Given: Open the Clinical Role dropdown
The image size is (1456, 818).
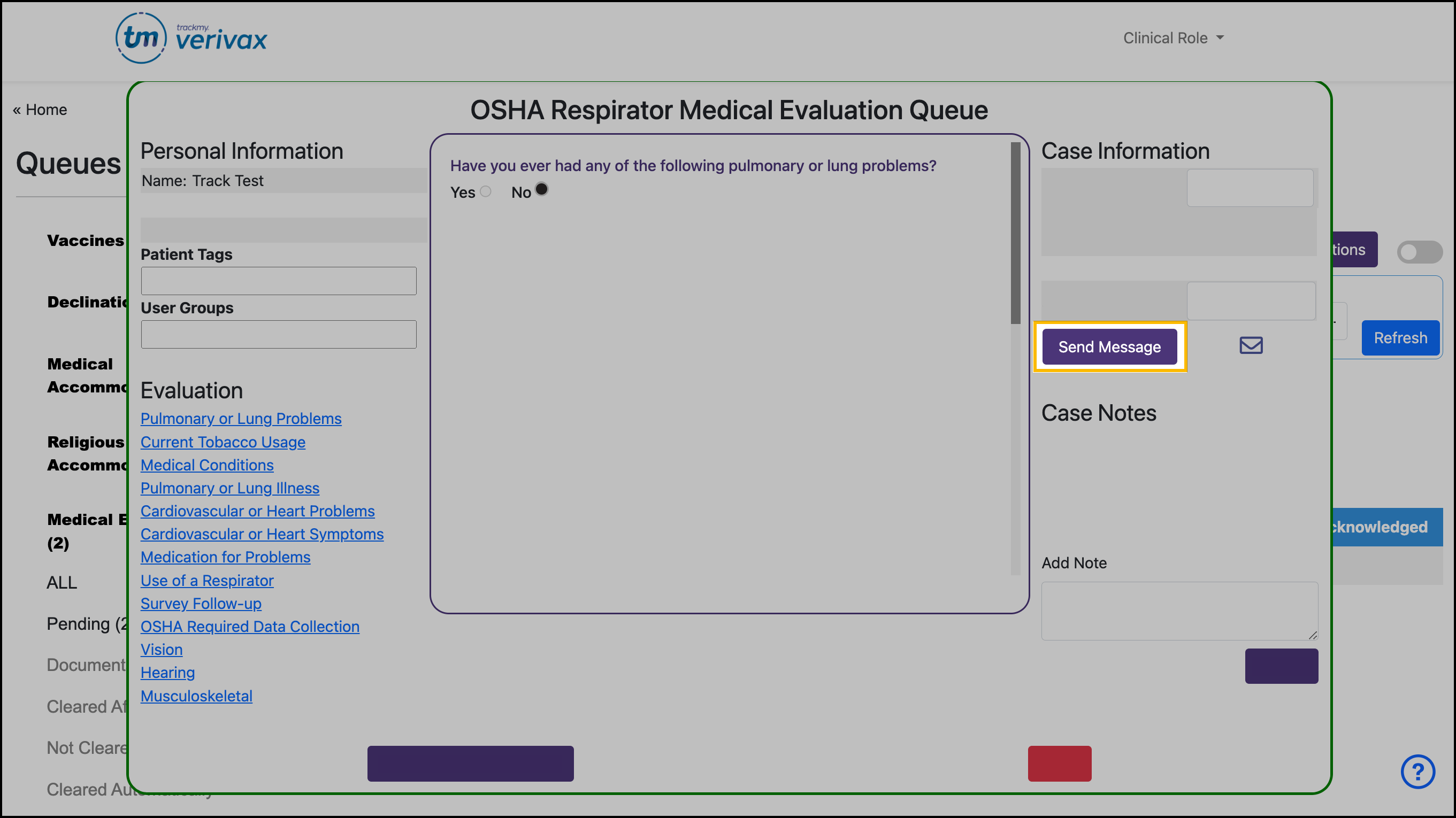Looking at the screenshot, I should tap(1173, 38).
